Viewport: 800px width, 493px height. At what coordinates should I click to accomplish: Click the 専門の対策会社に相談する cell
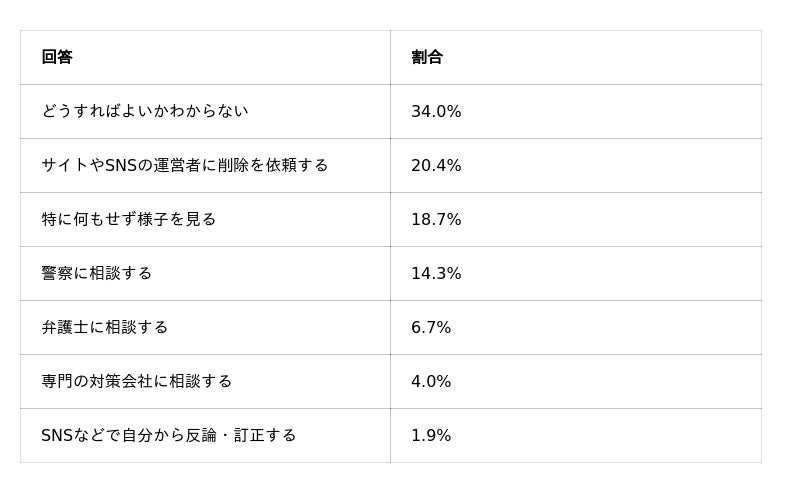tap(205, 381)
